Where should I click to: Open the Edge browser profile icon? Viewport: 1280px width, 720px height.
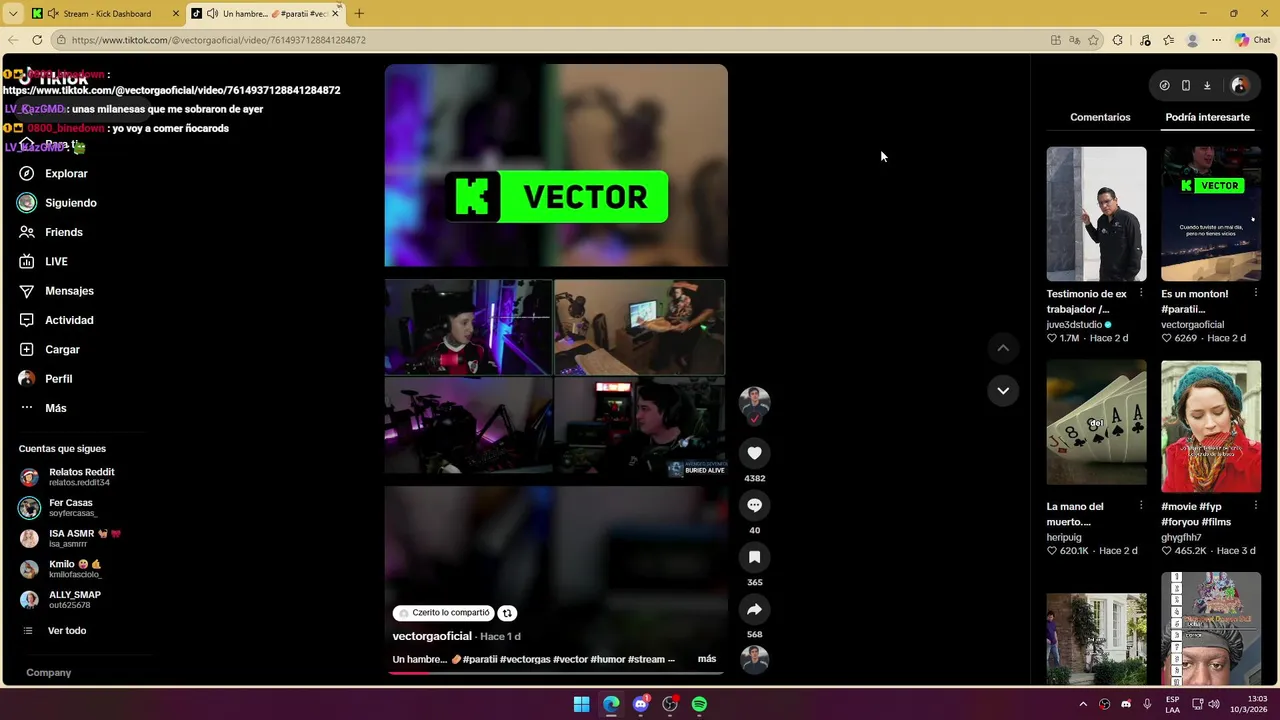point(1192,40)
